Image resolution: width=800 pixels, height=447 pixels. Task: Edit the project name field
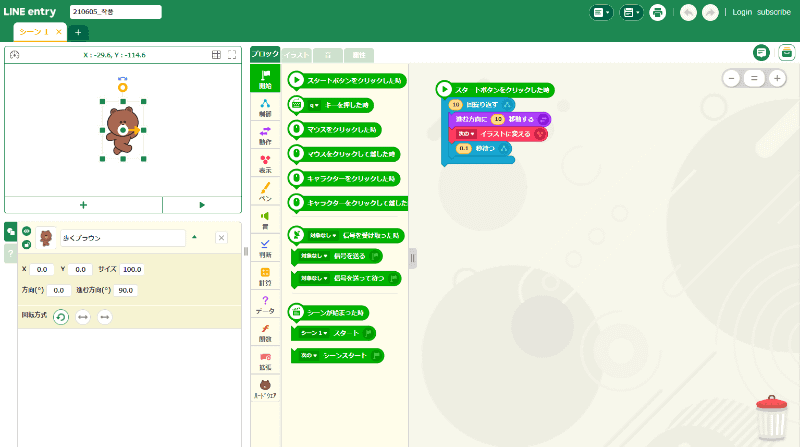115,12
